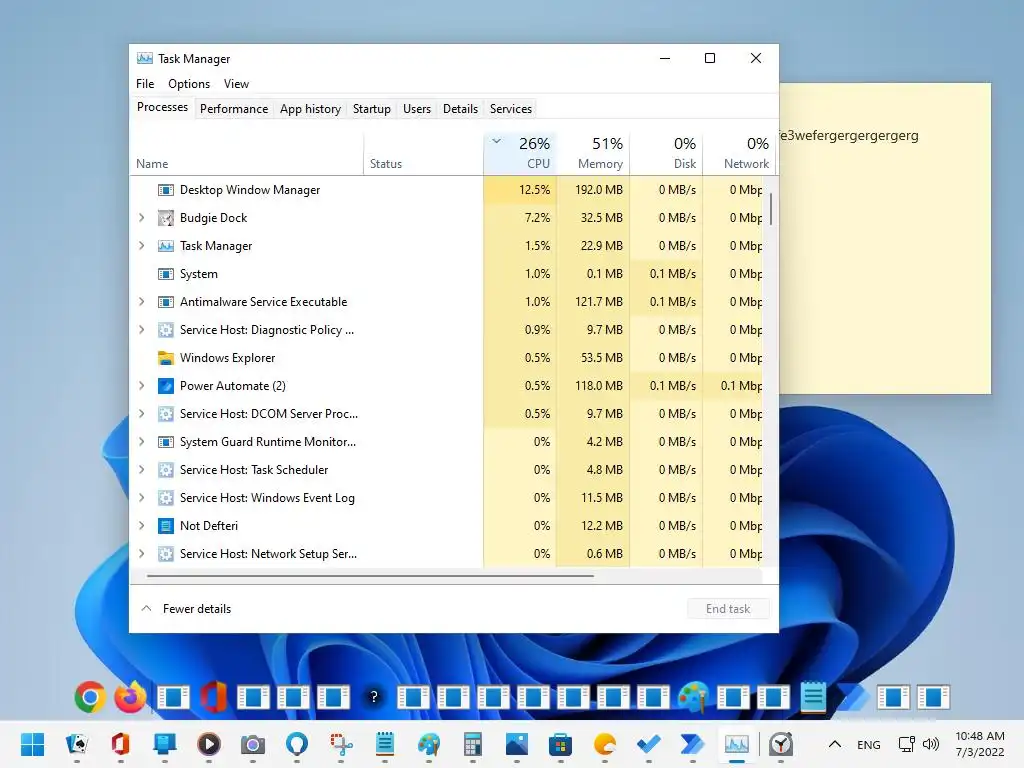Open the Clock app taskbar icon
The height and width of the screenshot is (768, 1024).
coord(781,744)
